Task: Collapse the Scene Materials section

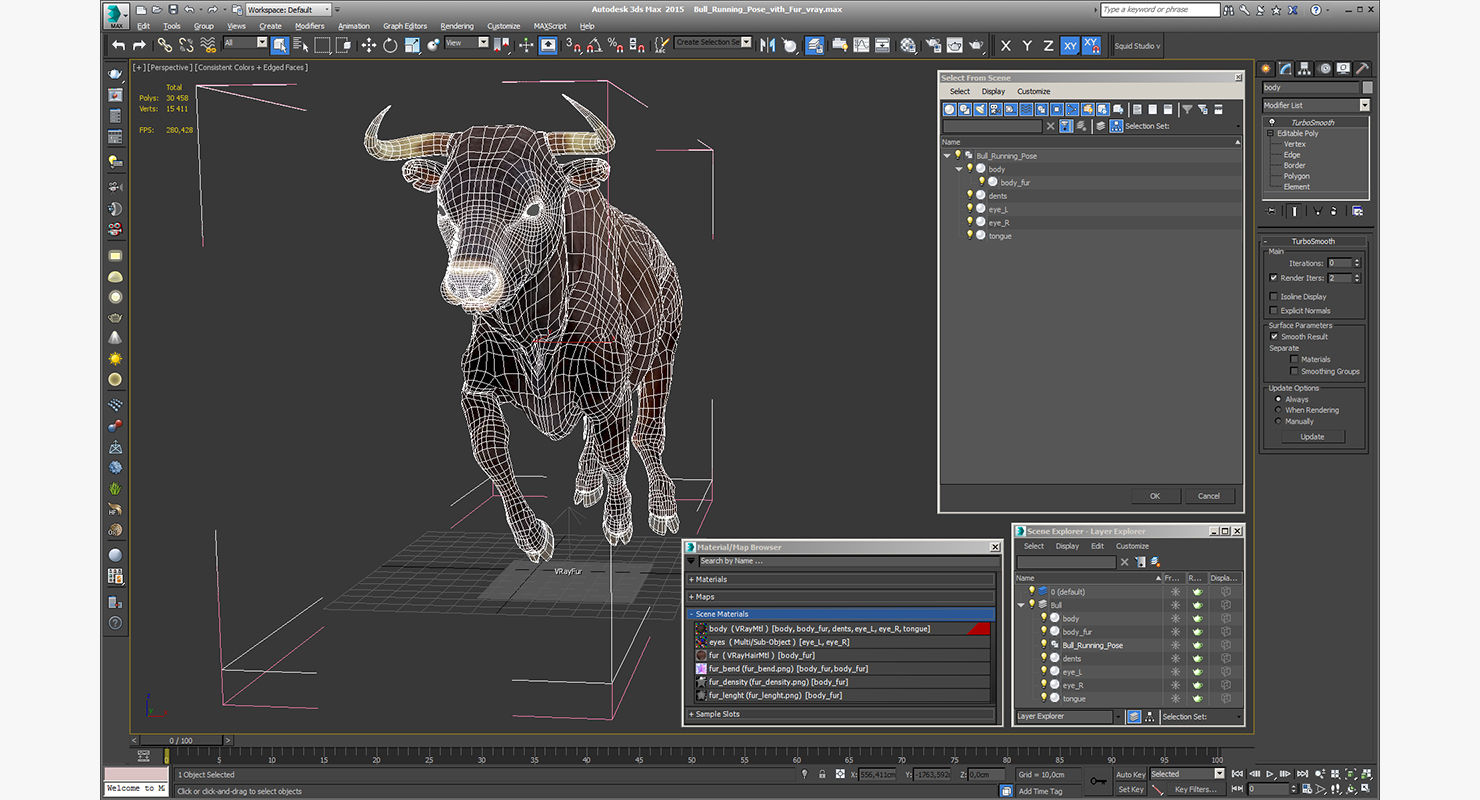Action: [840, 614]
